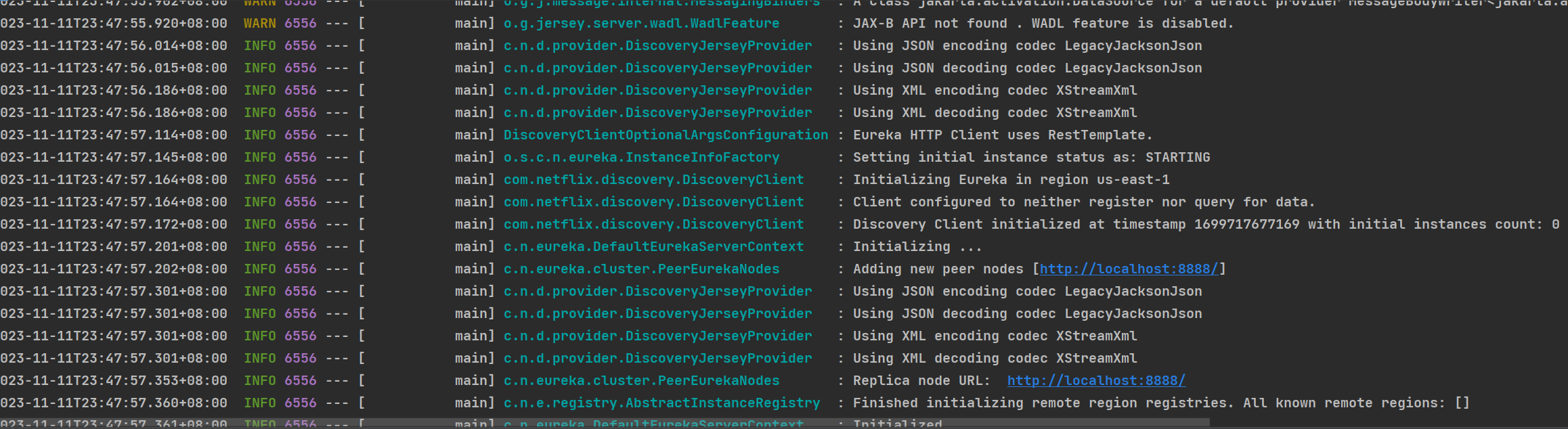Click the AbstractInstanceRegistry logger name
Image resolution: width=1568 pixels, height=429 pixels.
(661, 403)
